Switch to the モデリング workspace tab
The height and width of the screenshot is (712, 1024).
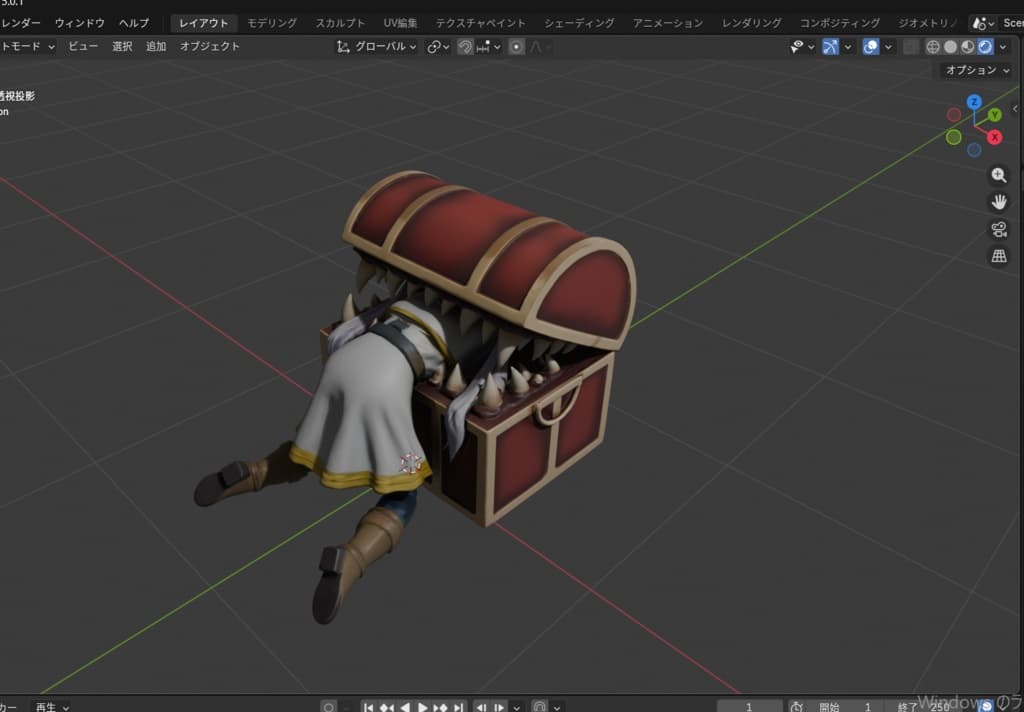pos(272,23)
